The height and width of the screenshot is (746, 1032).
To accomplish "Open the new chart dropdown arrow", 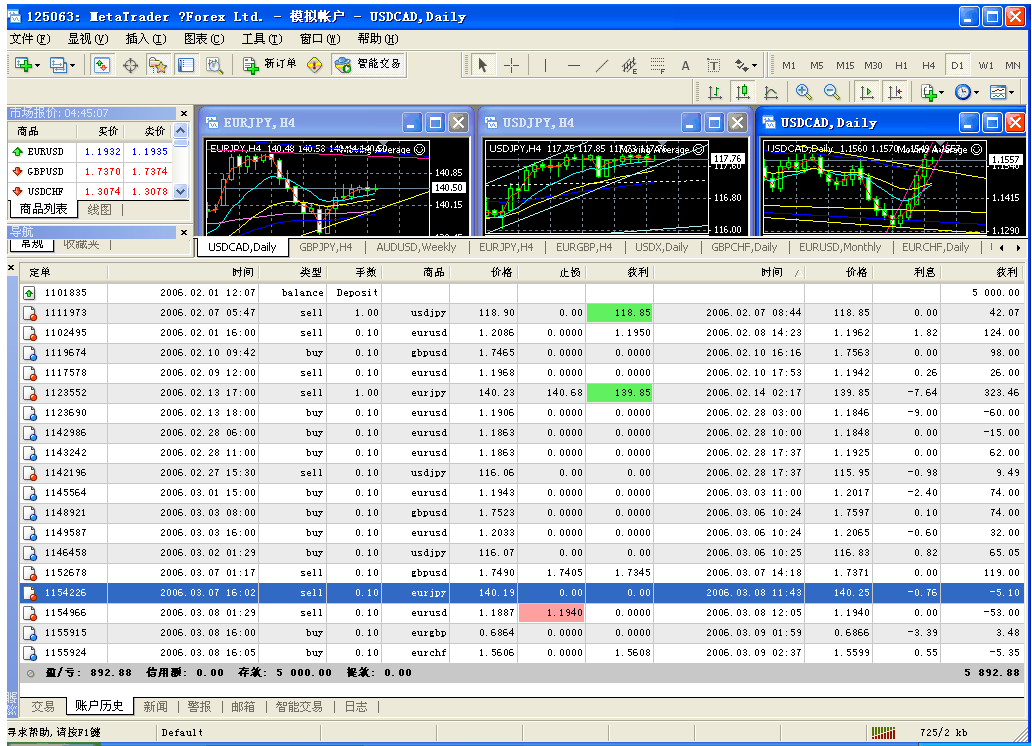I will 37,65.
